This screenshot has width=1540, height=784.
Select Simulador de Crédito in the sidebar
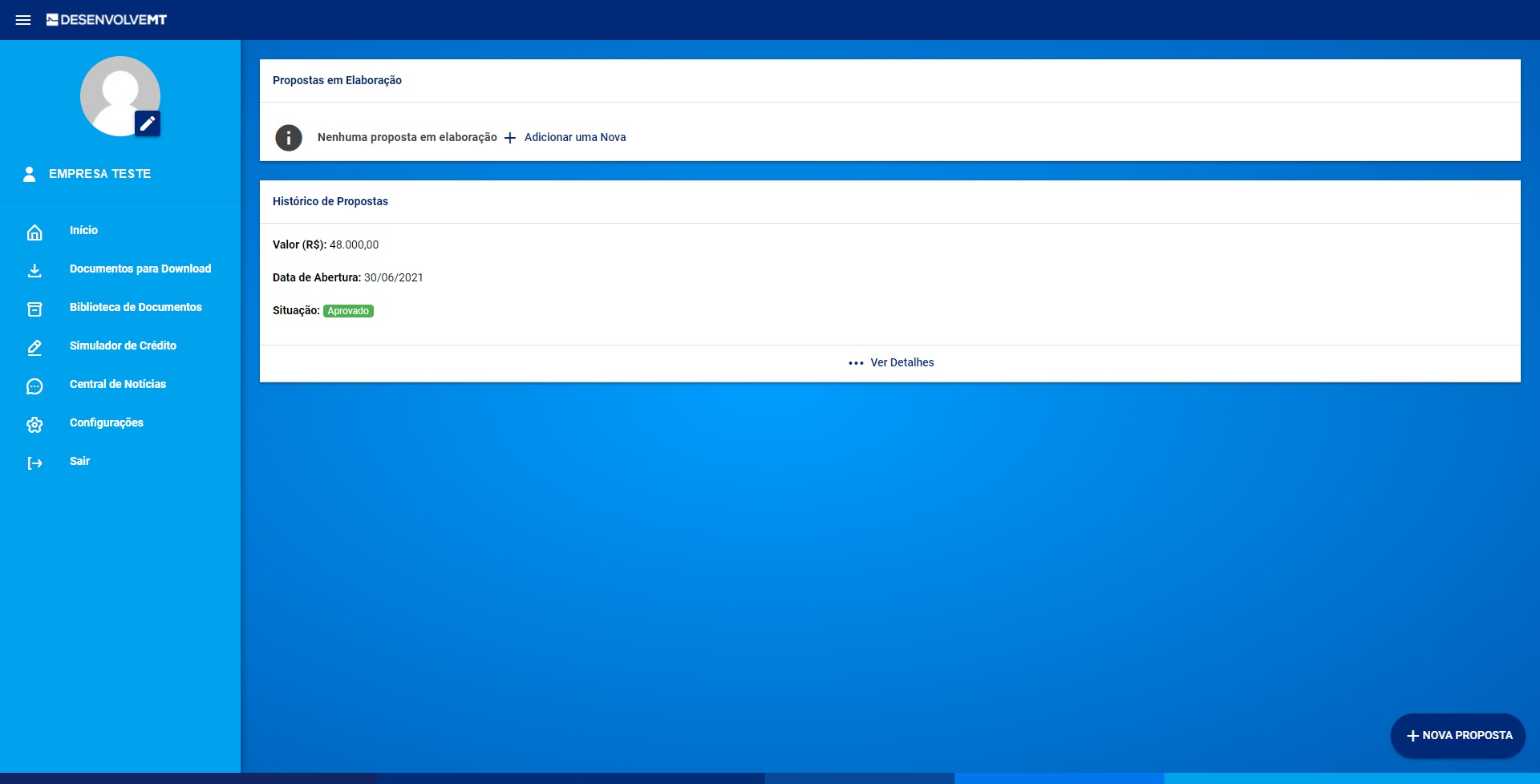click(123, 346)
